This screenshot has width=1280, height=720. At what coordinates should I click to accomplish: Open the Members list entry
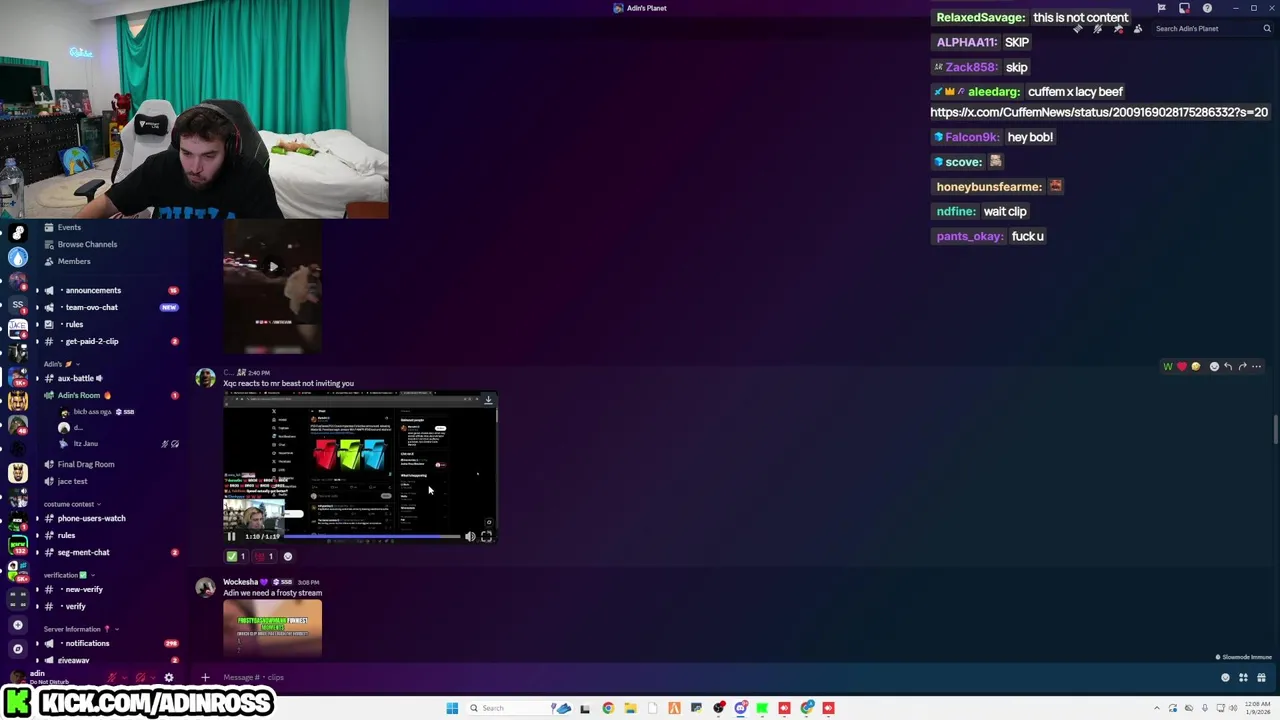click(x=74, y=261)
